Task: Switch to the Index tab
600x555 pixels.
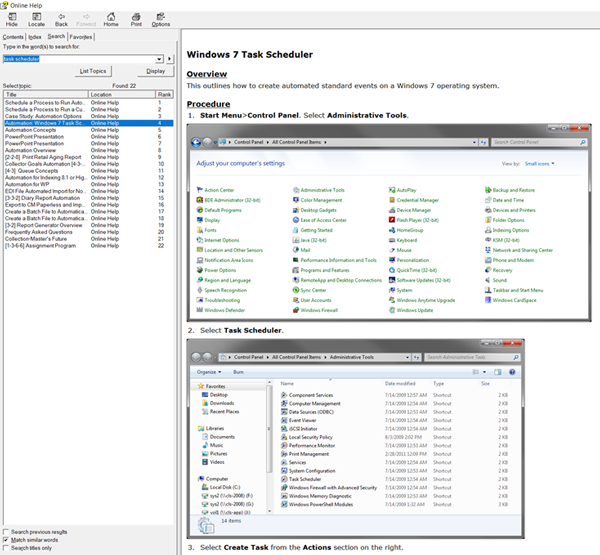Action: click(x=35, y=37)
